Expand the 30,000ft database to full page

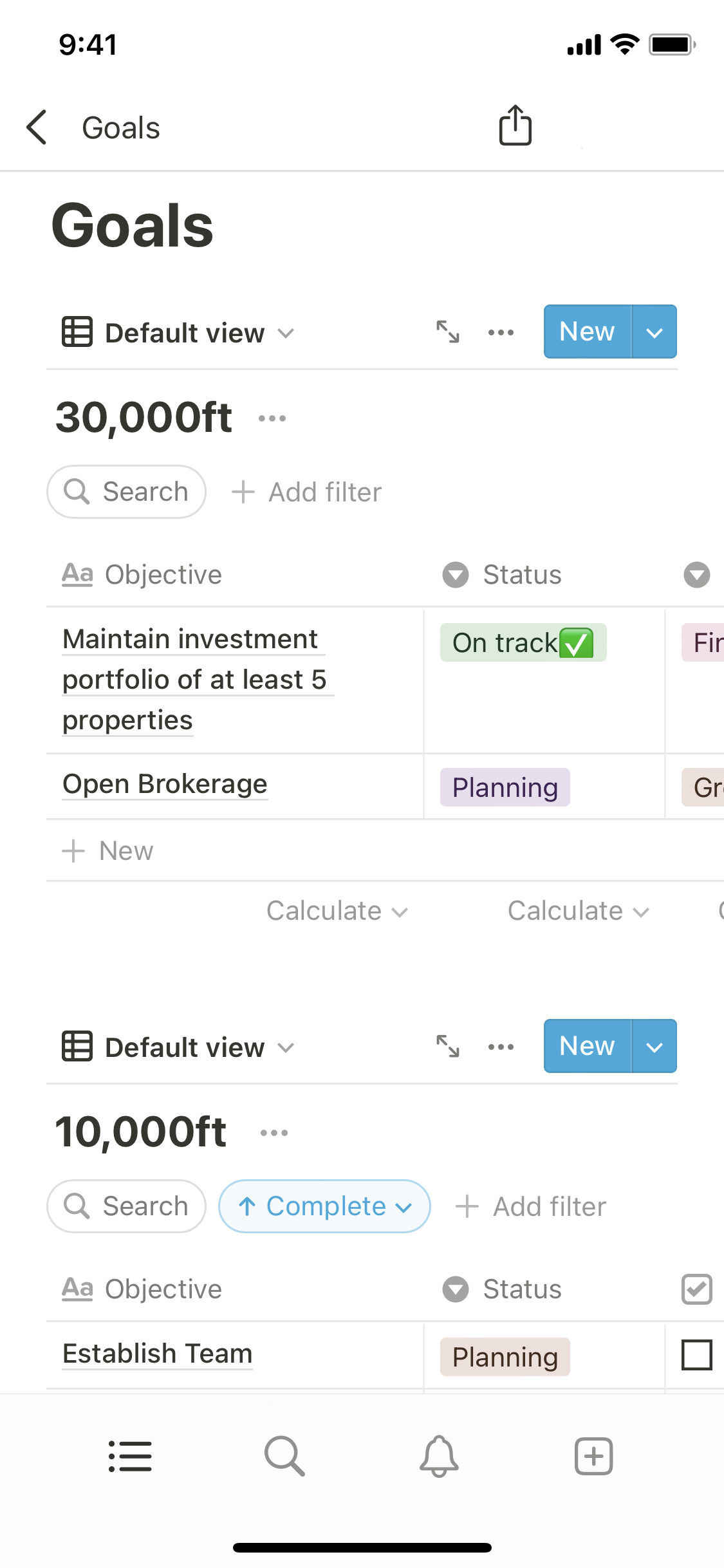pyautogui.click(x=448, y=332)
